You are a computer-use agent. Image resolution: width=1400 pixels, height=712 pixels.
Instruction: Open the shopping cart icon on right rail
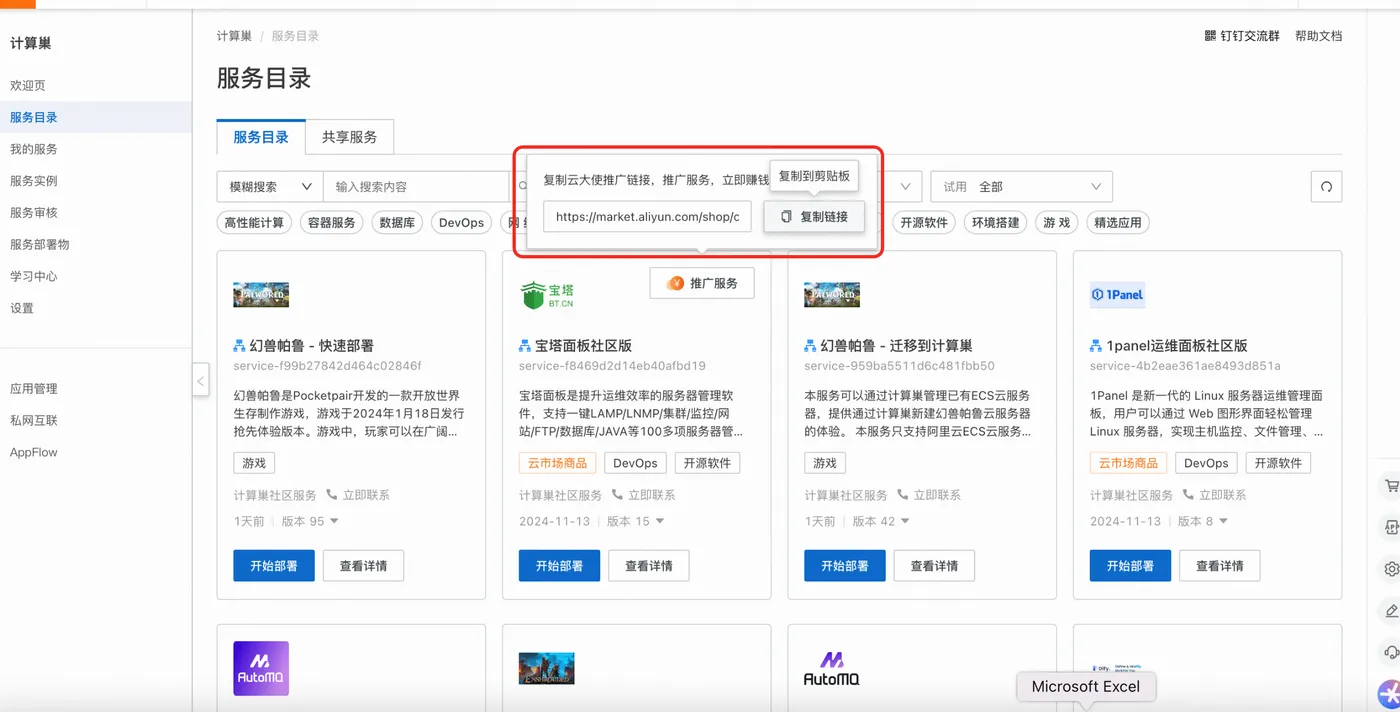click(x=1391, y=486)
